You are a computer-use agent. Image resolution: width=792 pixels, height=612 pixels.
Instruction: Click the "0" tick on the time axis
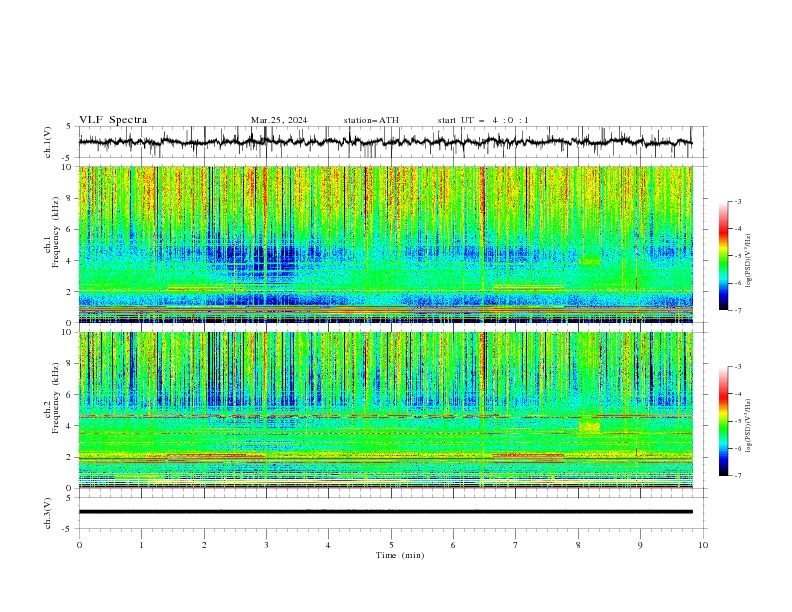pyautogui.click(x=79, y=545)
